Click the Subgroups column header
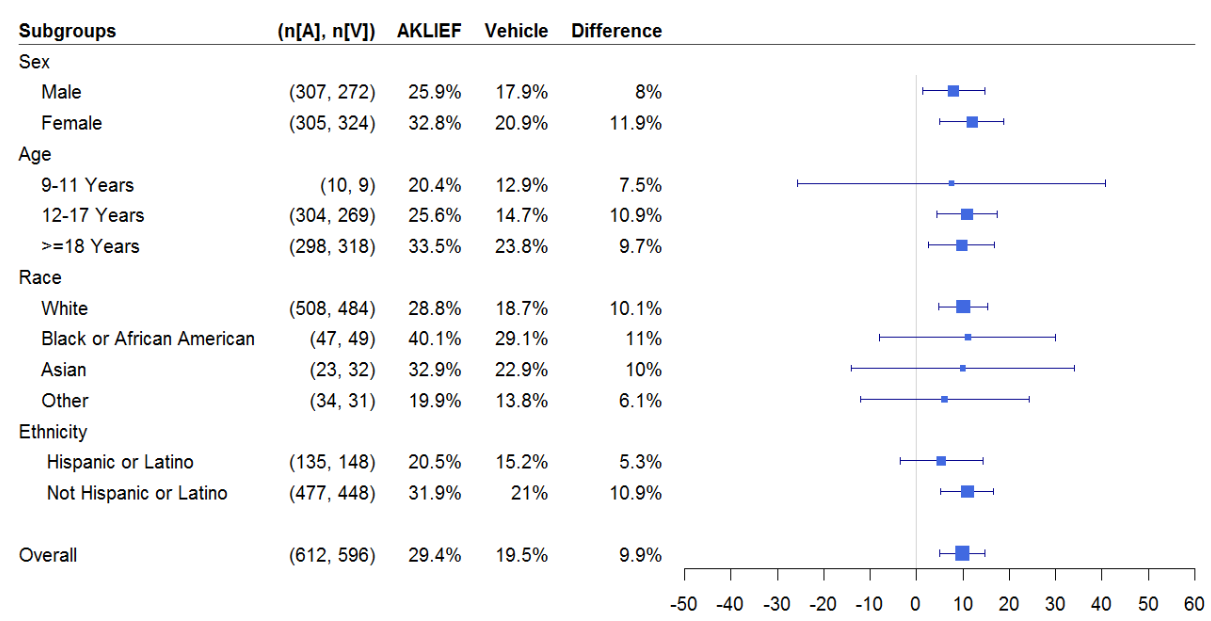 click(x=67, y=31)
